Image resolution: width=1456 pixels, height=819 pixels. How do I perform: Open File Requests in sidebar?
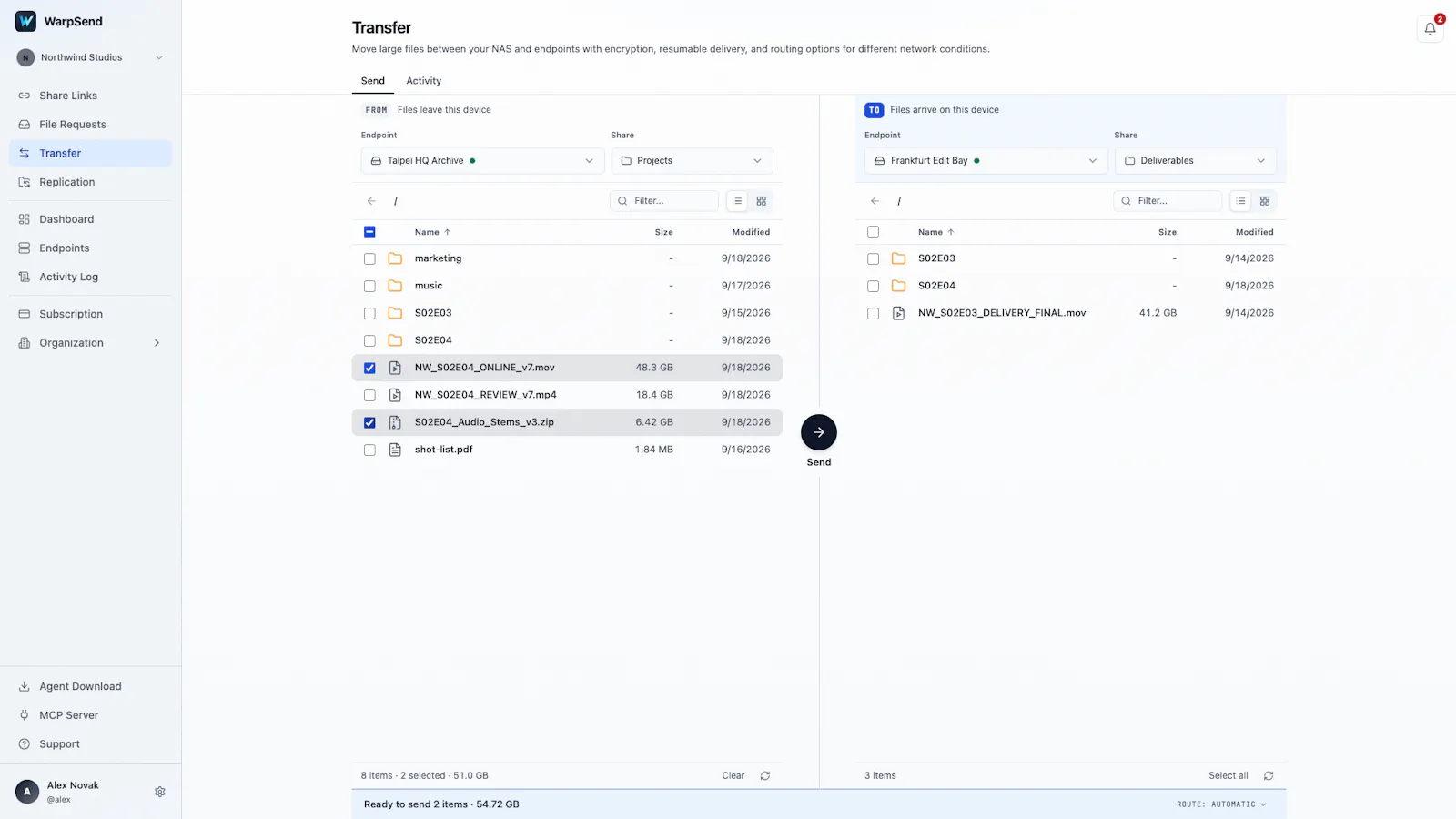tap(90, 125)
